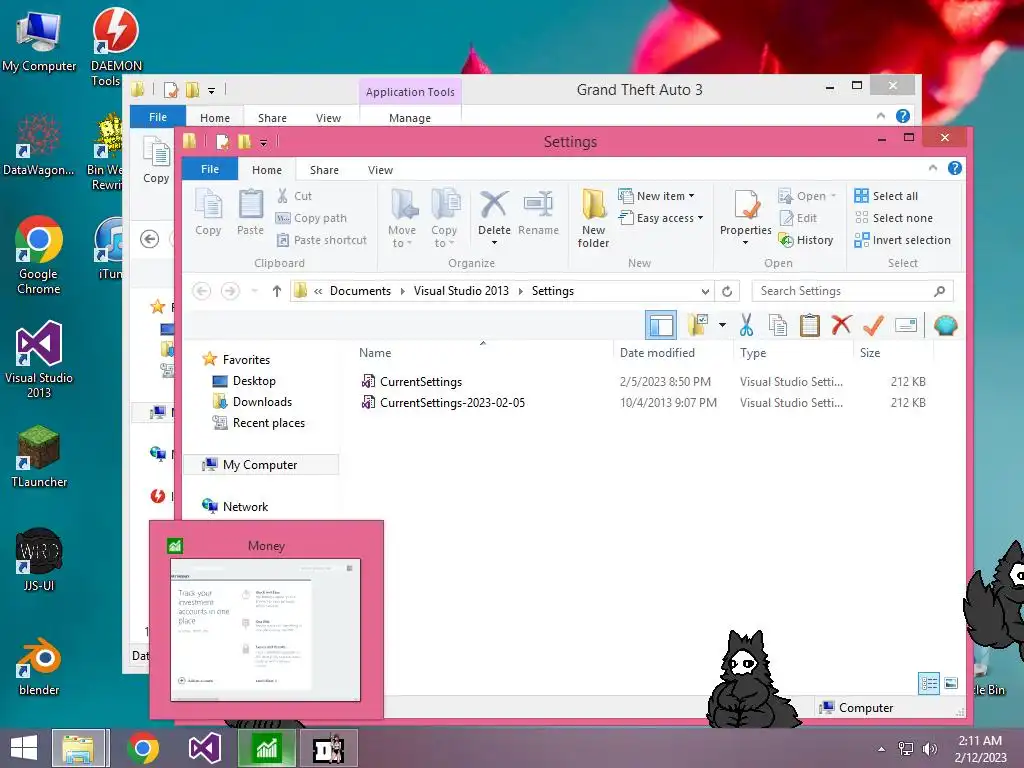Click Cut in Clipboard group
The width and height of the screenshot is (1024, 768).
pos(294,196)
